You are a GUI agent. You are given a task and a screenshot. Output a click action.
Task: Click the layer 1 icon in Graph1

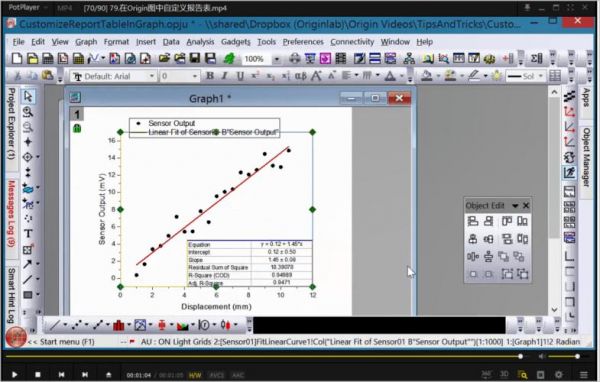tap(77, 114)
